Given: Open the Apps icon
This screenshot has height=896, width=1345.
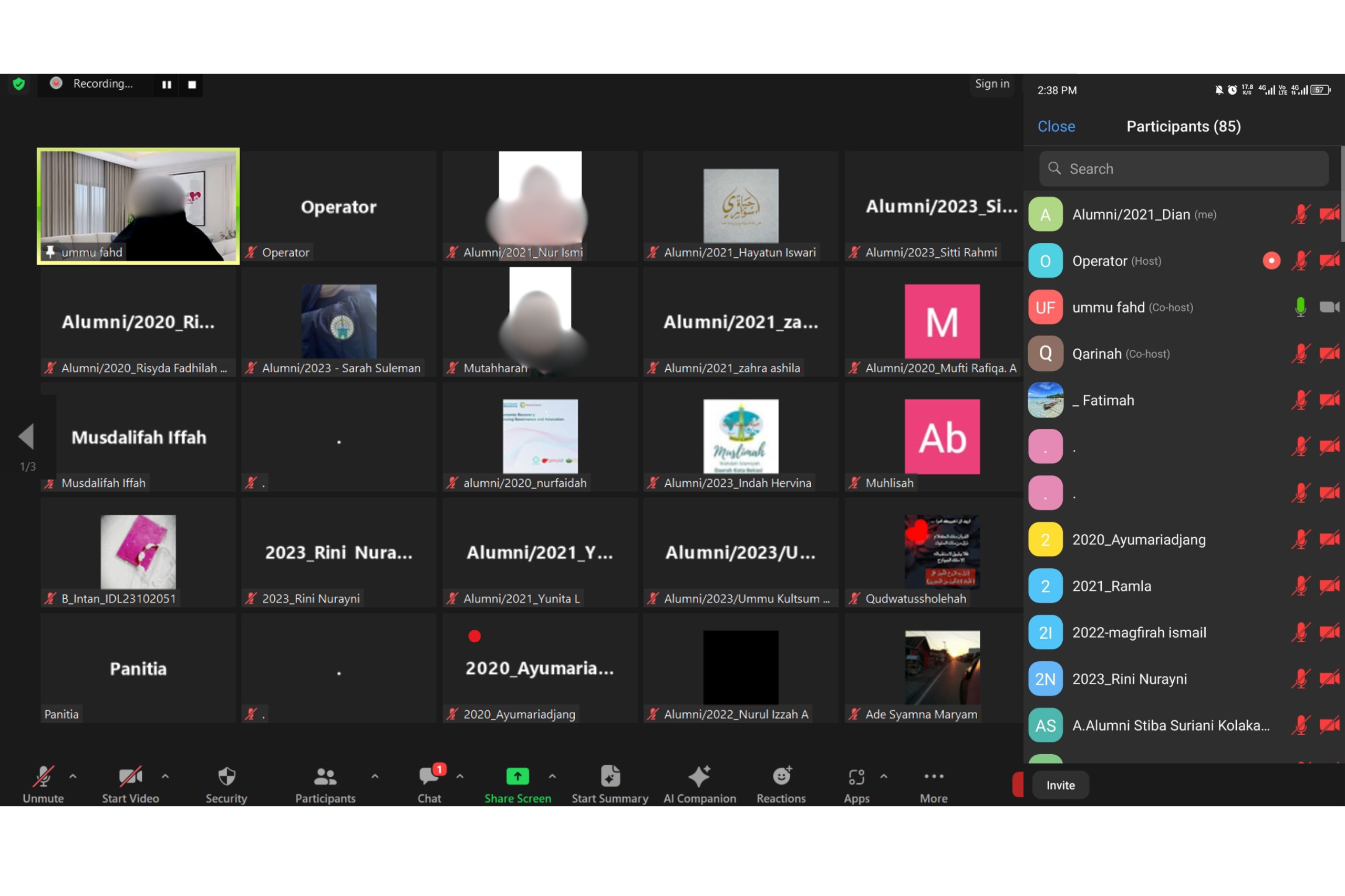Looking at the screenshot, I should pos(856,777).
